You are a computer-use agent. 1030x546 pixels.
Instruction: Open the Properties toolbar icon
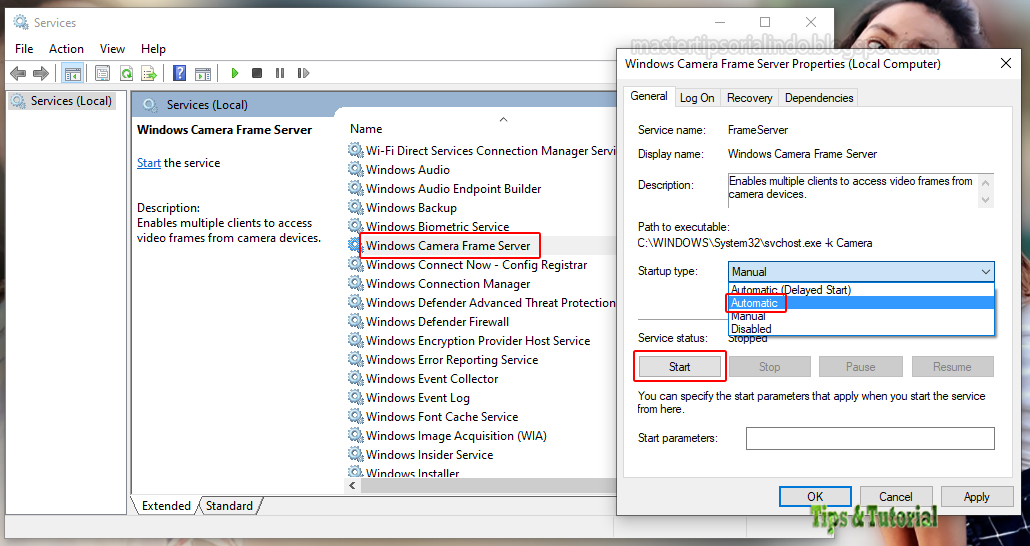tap(102, 73)
